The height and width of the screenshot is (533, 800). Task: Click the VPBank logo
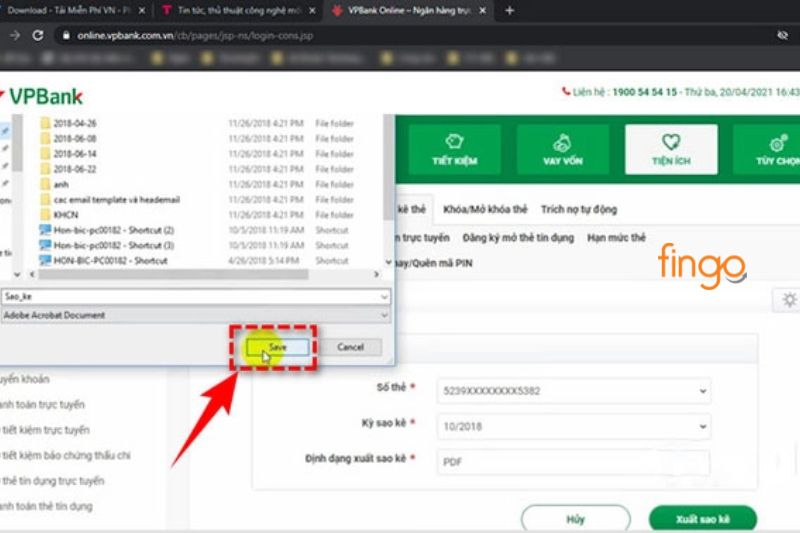42,96
